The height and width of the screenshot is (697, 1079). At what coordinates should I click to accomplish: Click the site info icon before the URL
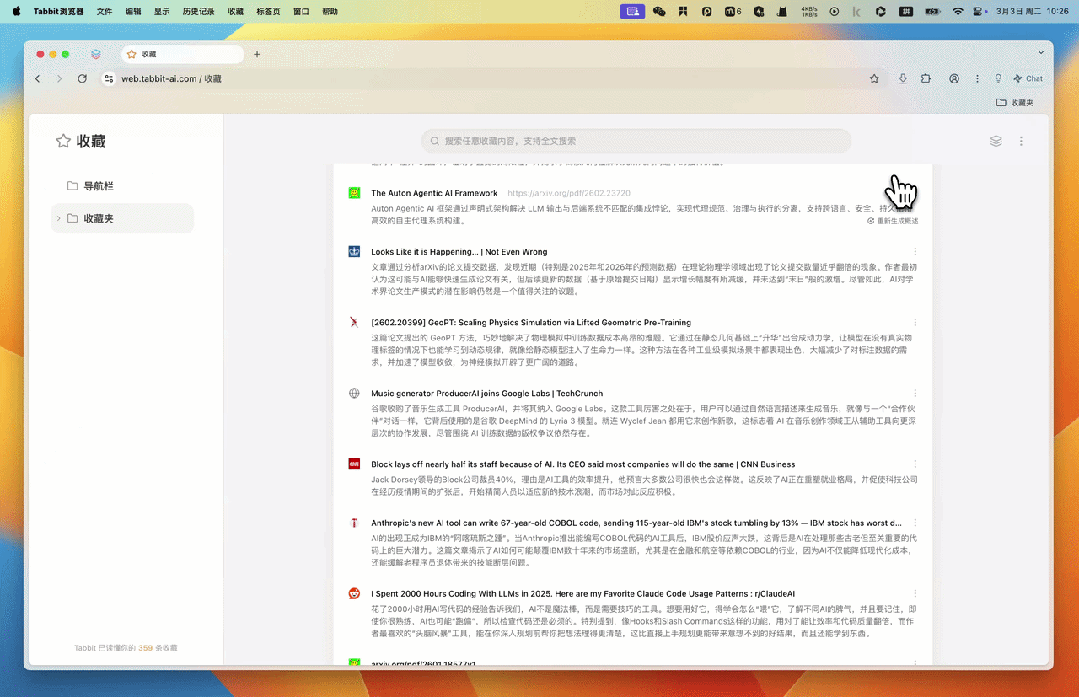point(109,78)
